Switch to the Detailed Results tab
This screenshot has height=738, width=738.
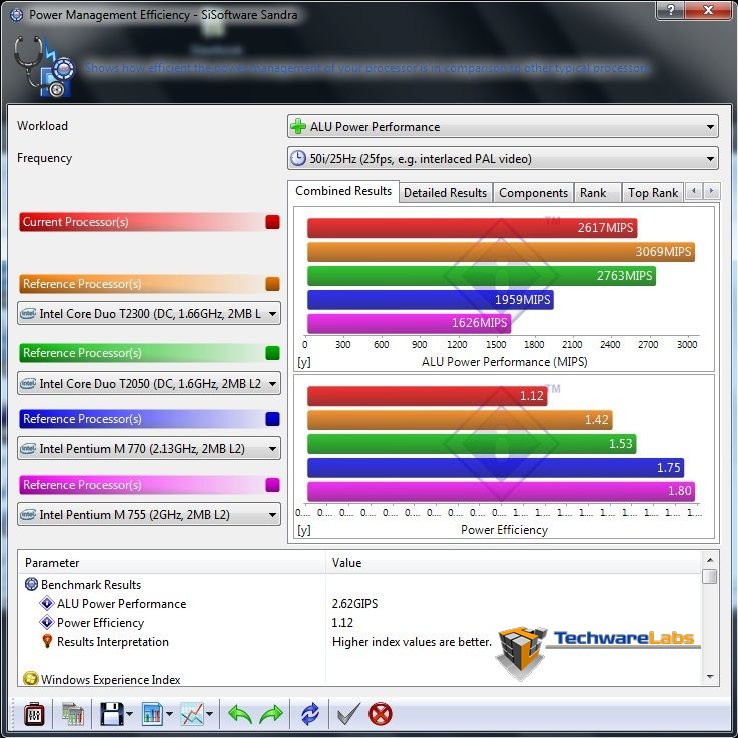coord(445,193)
